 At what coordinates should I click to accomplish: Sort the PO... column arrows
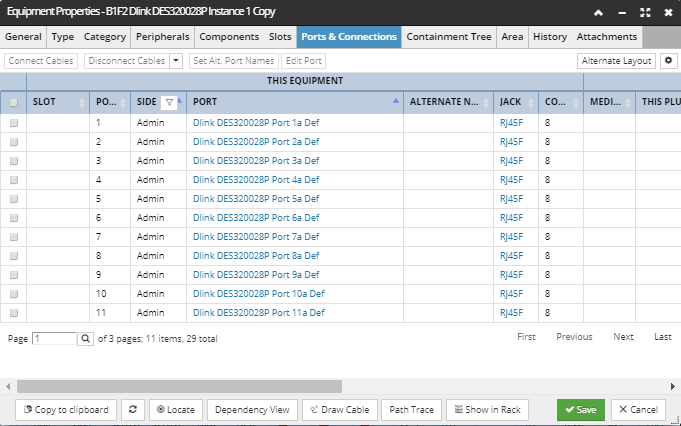[123, 102]
